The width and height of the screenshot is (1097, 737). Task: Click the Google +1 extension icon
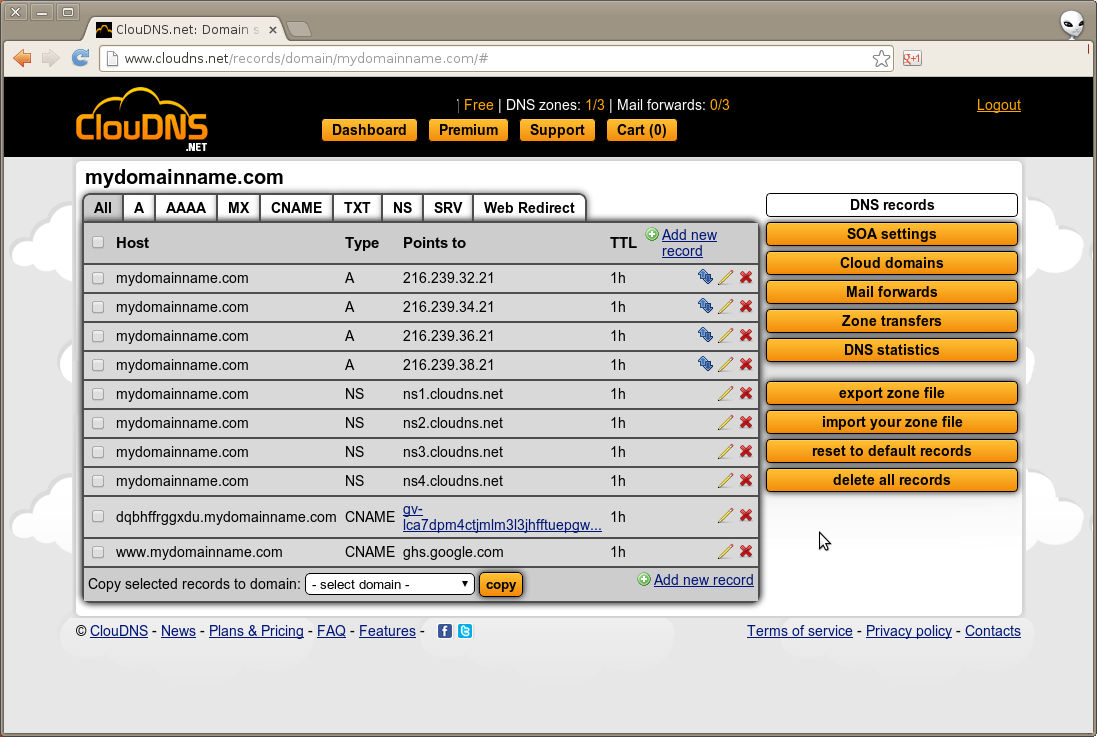click(912, 59)
